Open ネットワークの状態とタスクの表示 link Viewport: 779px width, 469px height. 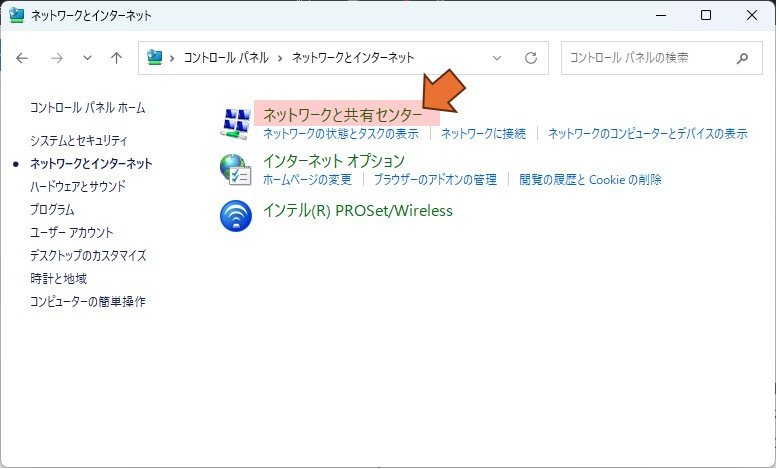pos(340,133)
